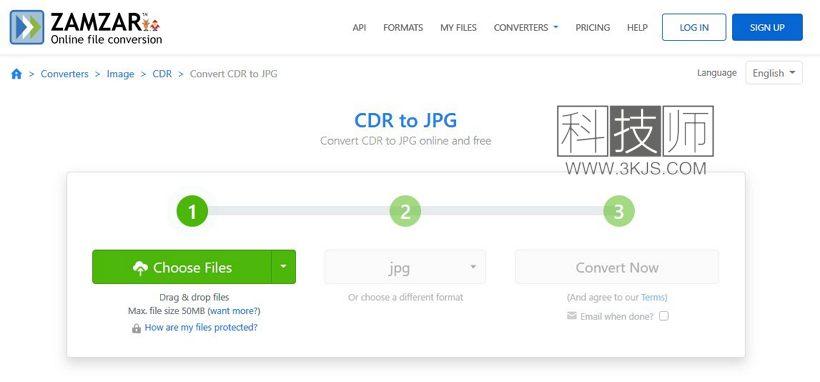This screenshot has width=820, height=382.
Task: Click the Convert Now button
Action: click(x=617, y=267)
